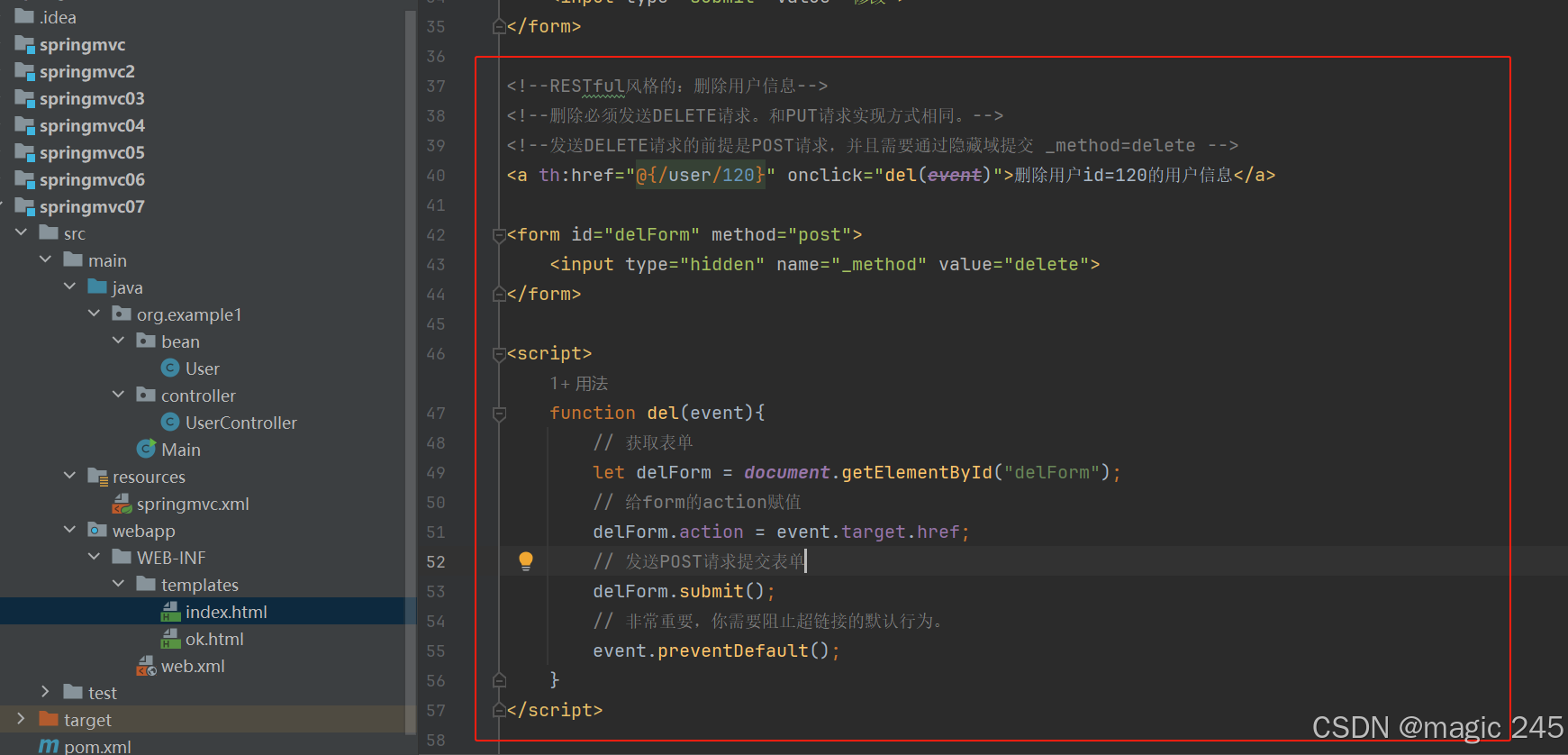The height and width of the screenshot is (755, 1568).
Task: Click the orange target folder icon
Action: click(49, 719)
